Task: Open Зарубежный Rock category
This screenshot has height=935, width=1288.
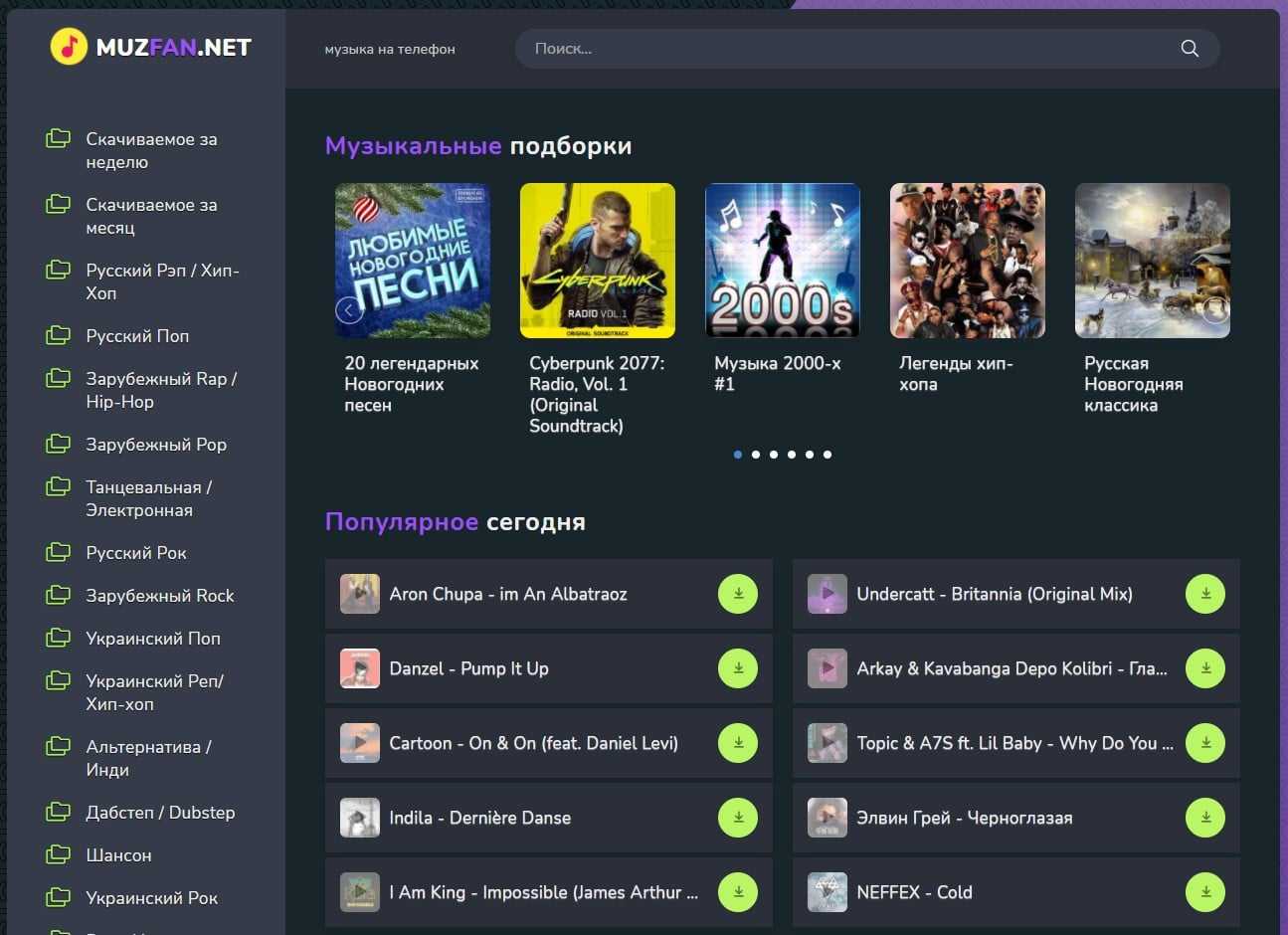Action: coord(160,596)
